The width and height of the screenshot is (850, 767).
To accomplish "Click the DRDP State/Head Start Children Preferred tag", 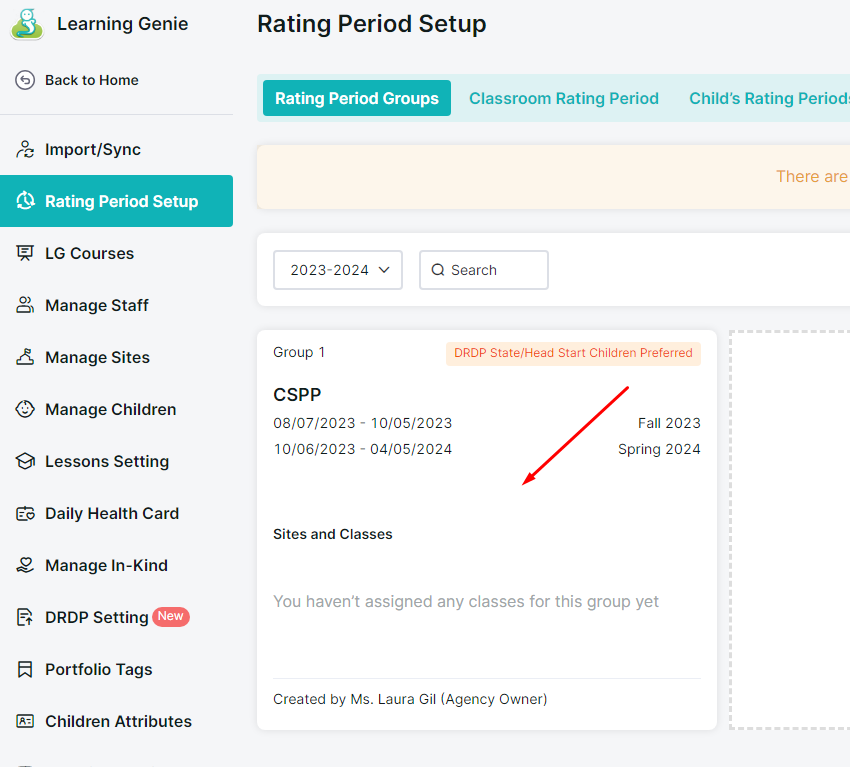I will click(x=573, y=353).
